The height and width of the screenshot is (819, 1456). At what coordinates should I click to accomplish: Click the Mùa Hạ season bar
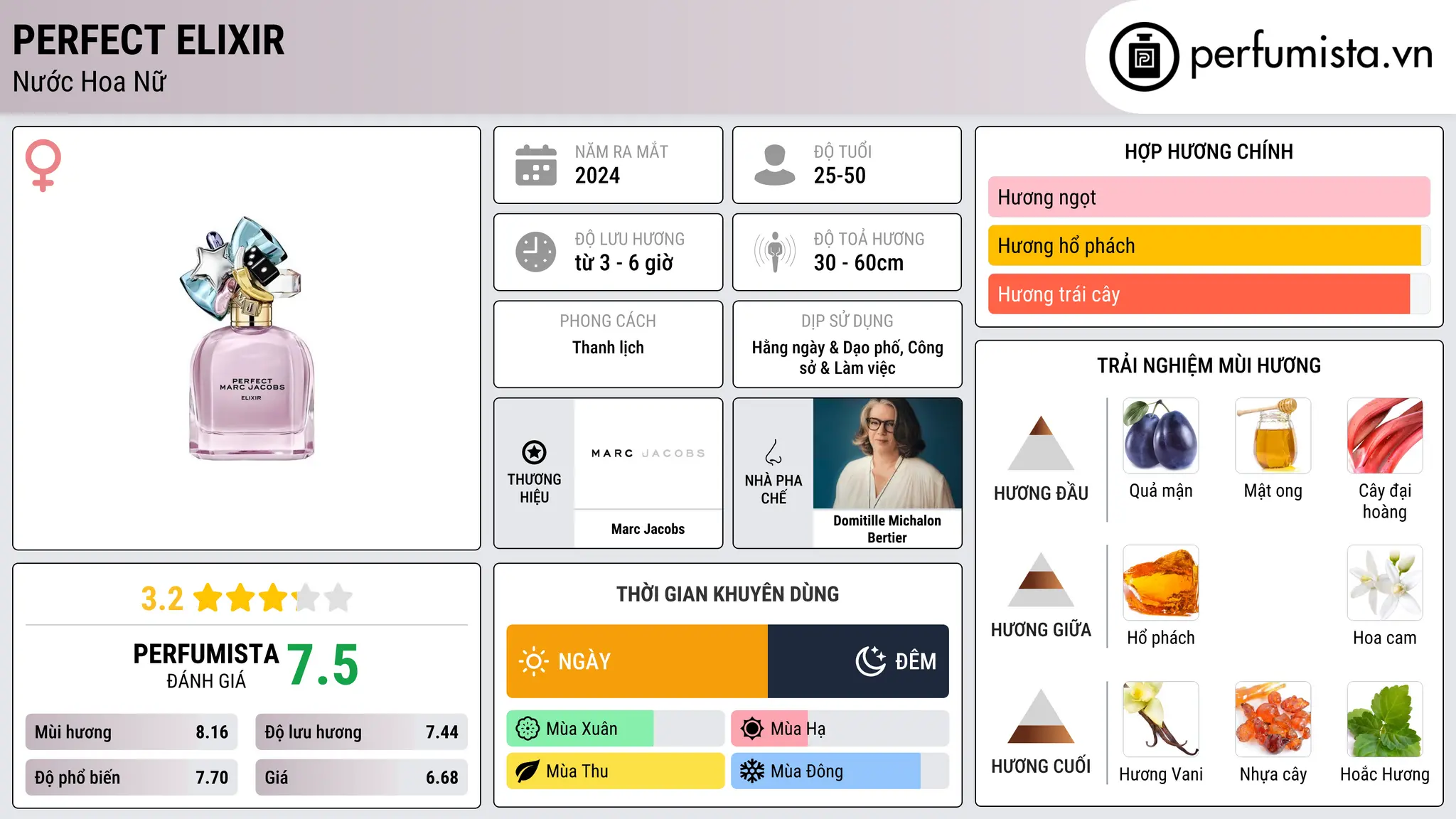840,729
